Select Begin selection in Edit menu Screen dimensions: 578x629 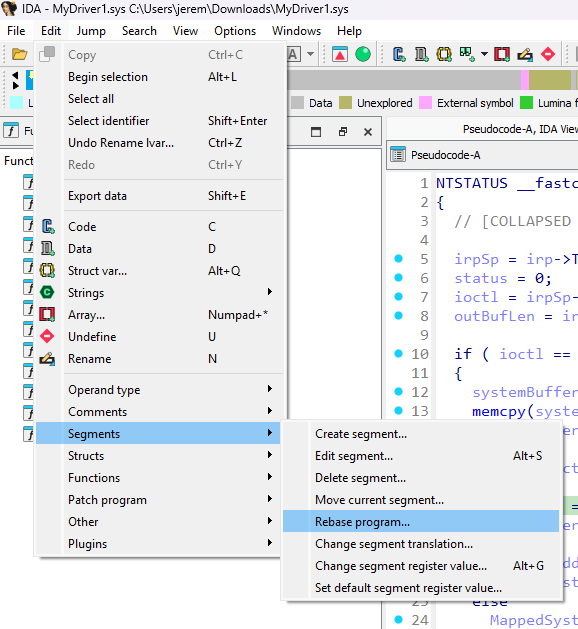[158, 77]
